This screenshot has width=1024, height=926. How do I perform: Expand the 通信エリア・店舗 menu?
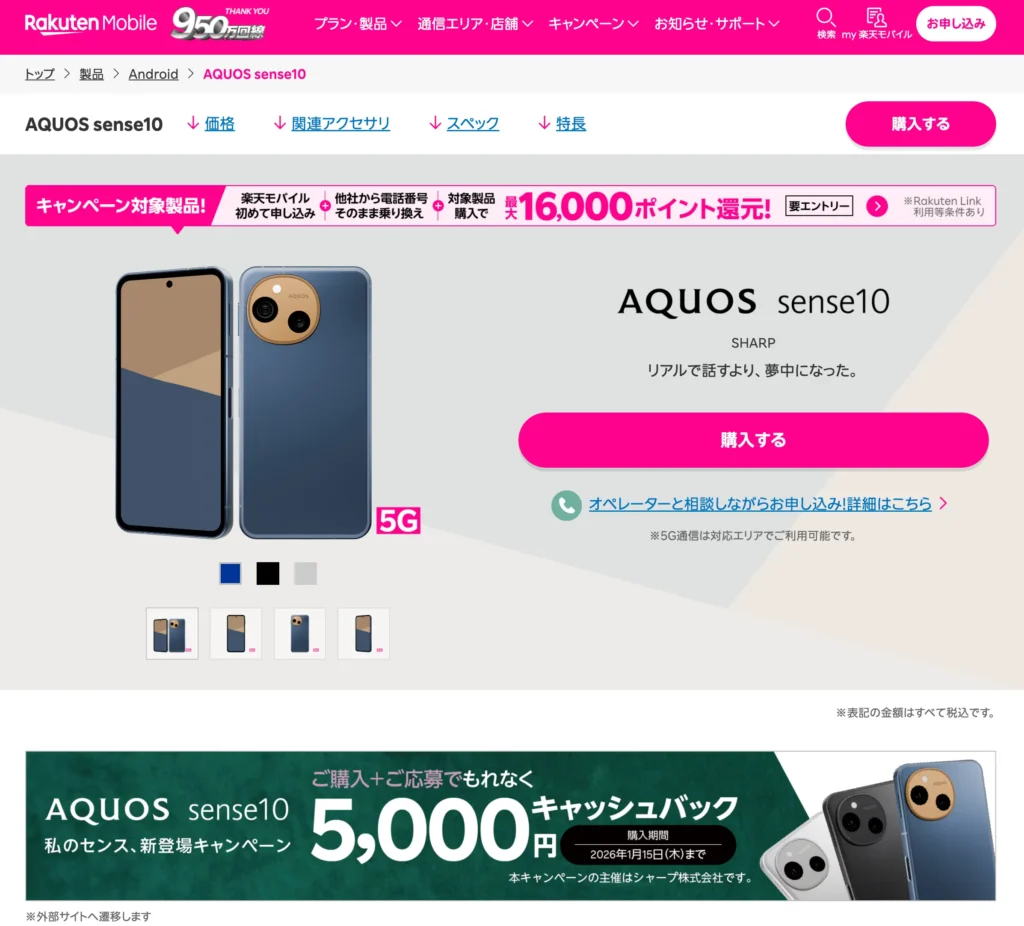[475, 24]
